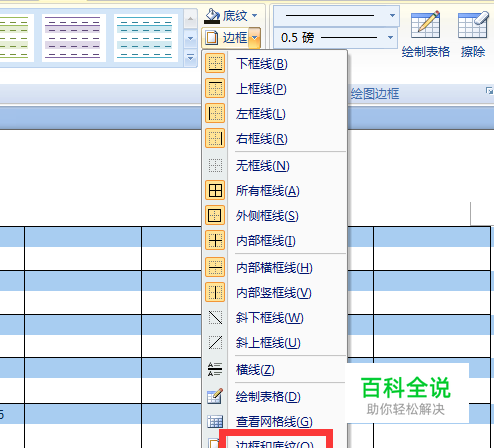The width and height of the screenshot is (494, 448).
Task: Select the 擦除 eraser ribbon tool
Action: [473, 34]
